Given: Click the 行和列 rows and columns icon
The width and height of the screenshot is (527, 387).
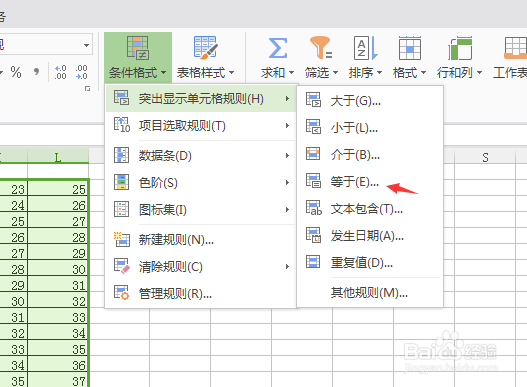Looking at the screenshot, I should 460,48.
